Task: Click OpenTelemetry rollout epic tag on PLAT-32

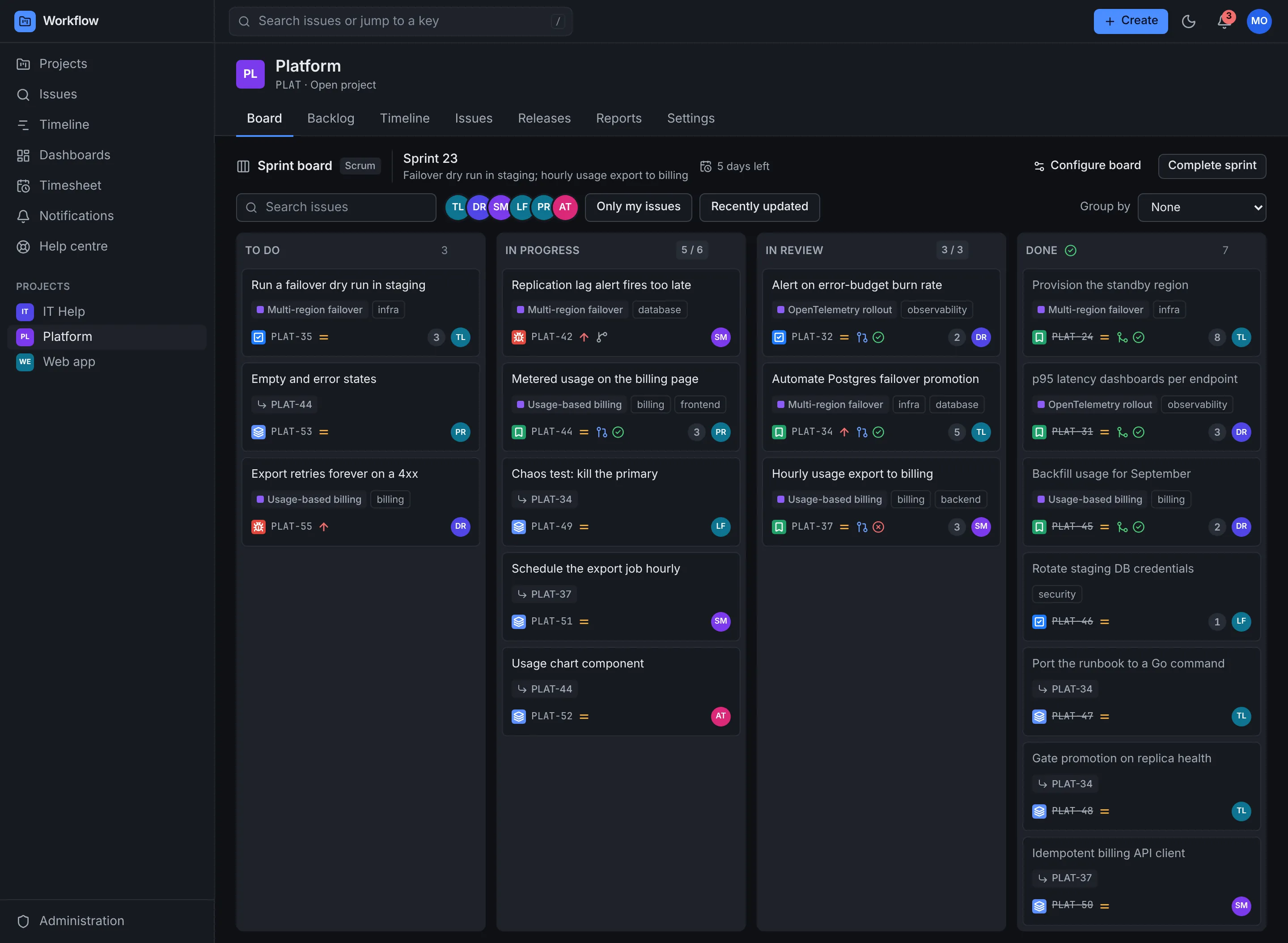Action: pyautogui.click(x=834, y=310)
